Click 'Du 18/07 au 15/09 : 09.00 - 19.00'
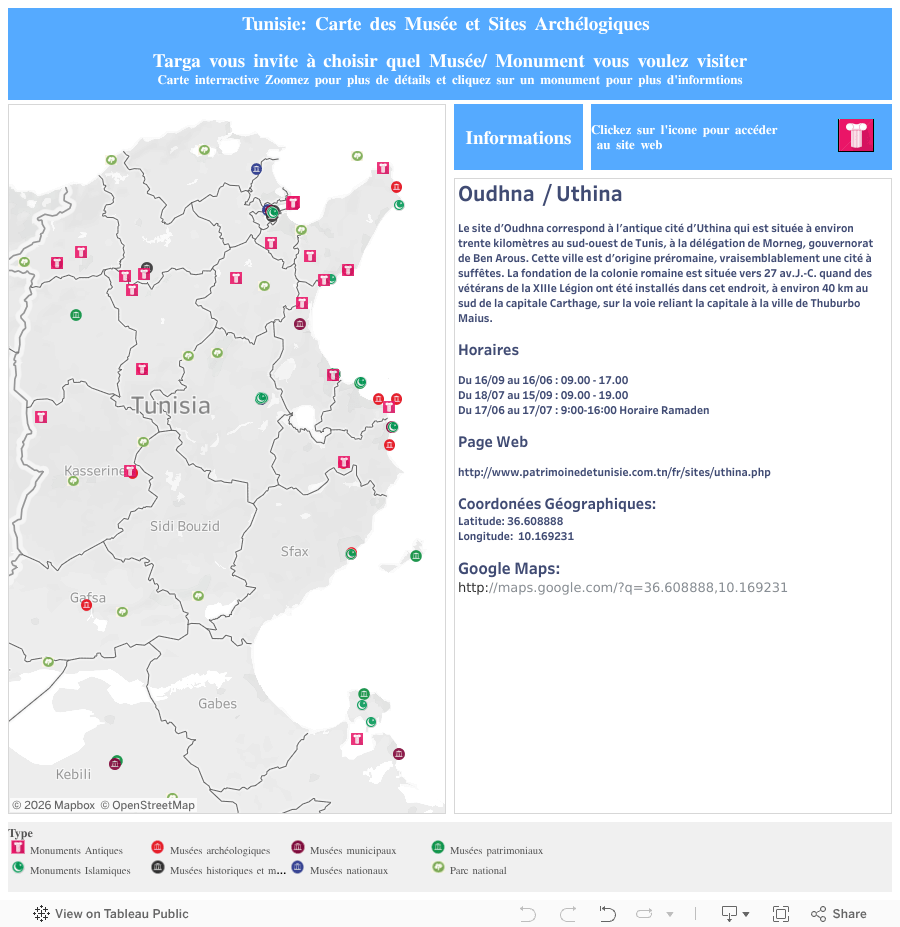The image size is (900, 927). tap(543, 395)
